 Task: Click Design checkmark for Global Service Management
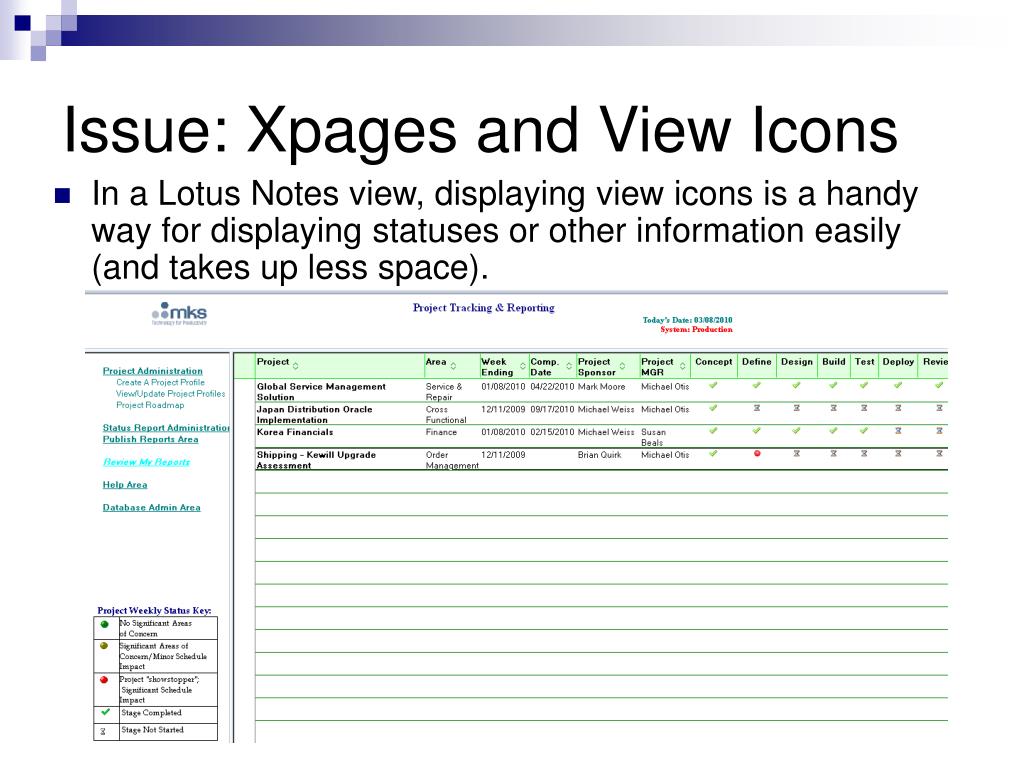tap(796, 385)
